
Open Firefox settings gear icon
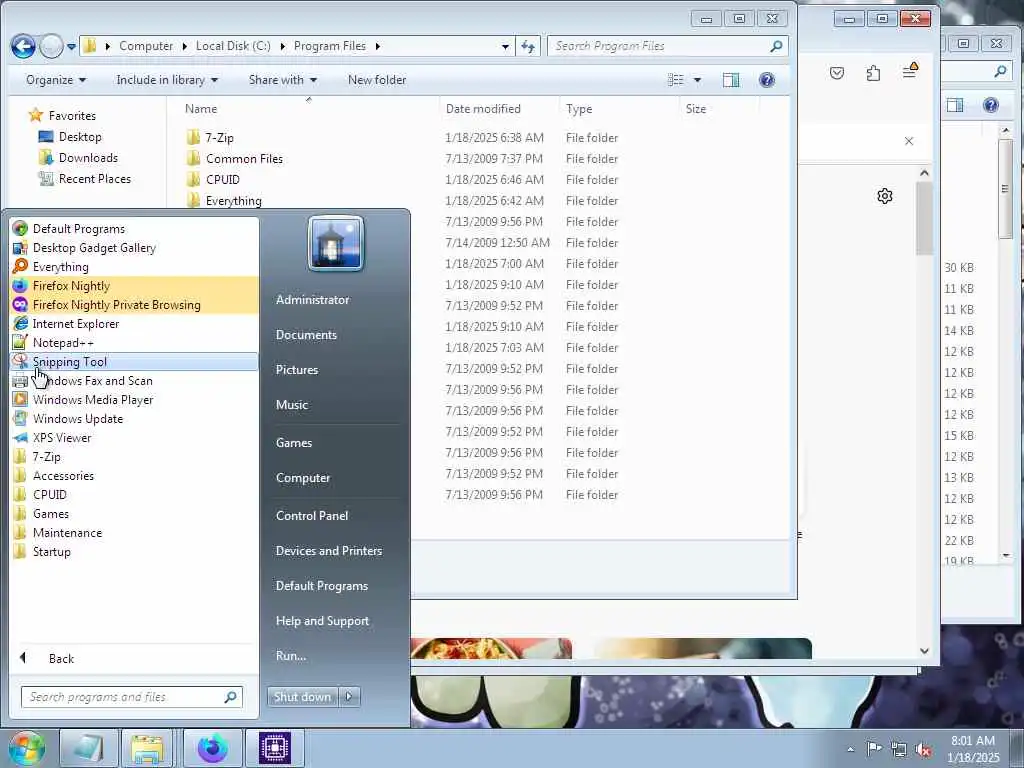coord(885,196)
